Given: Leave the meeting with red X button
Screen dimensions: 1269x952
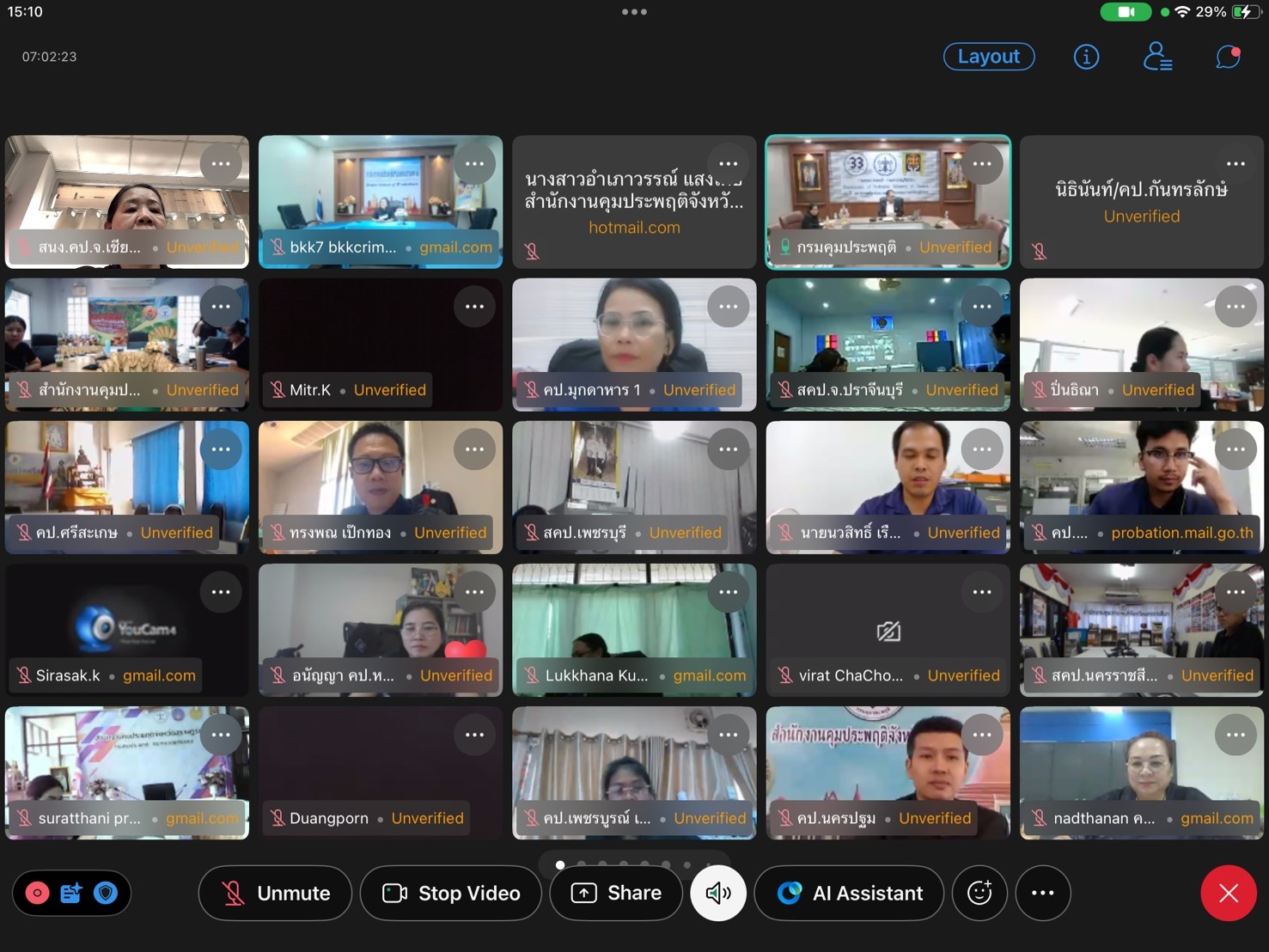Looking at the screenshot, I should coord(1228,894).
